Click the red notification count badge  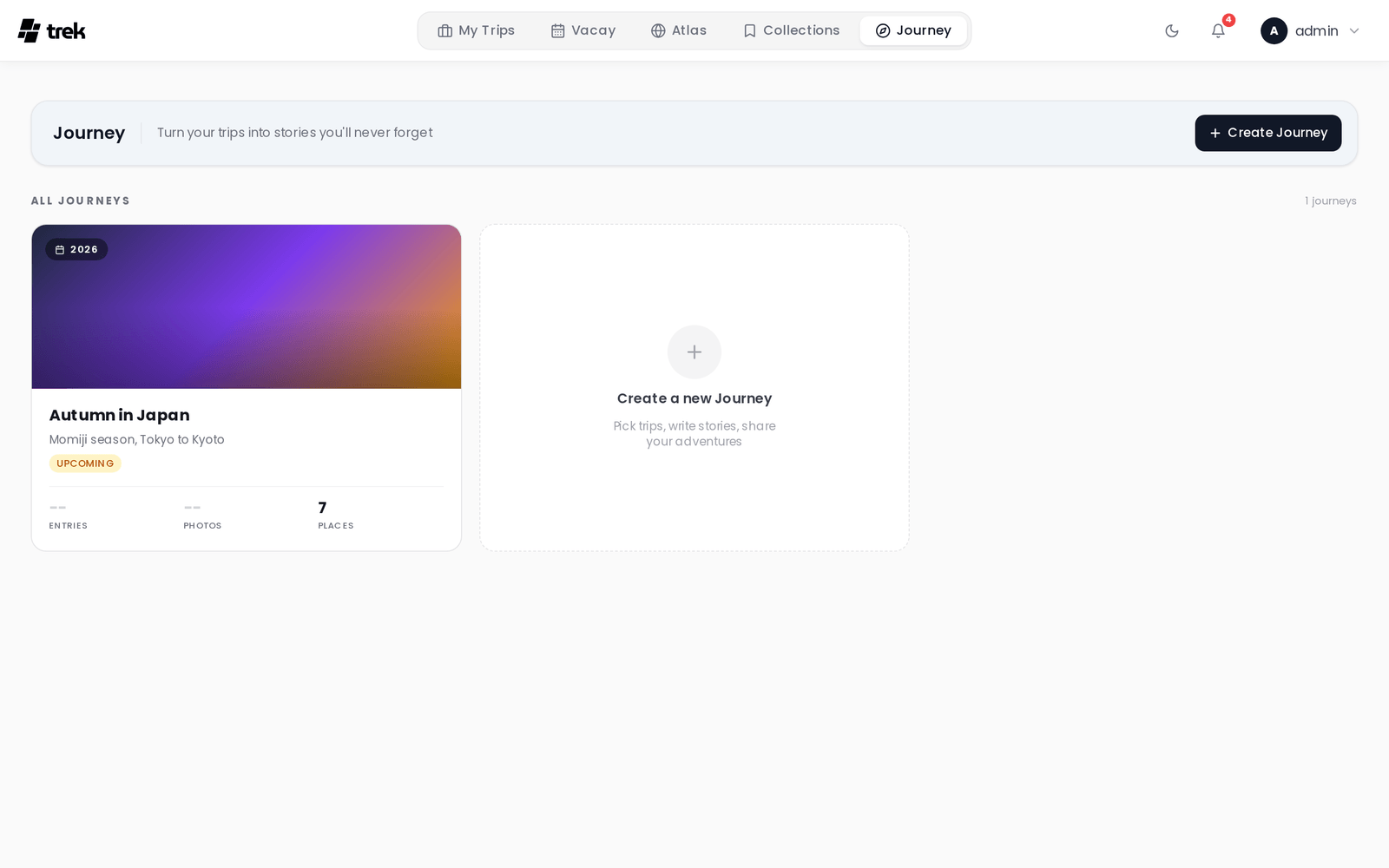1228,20
